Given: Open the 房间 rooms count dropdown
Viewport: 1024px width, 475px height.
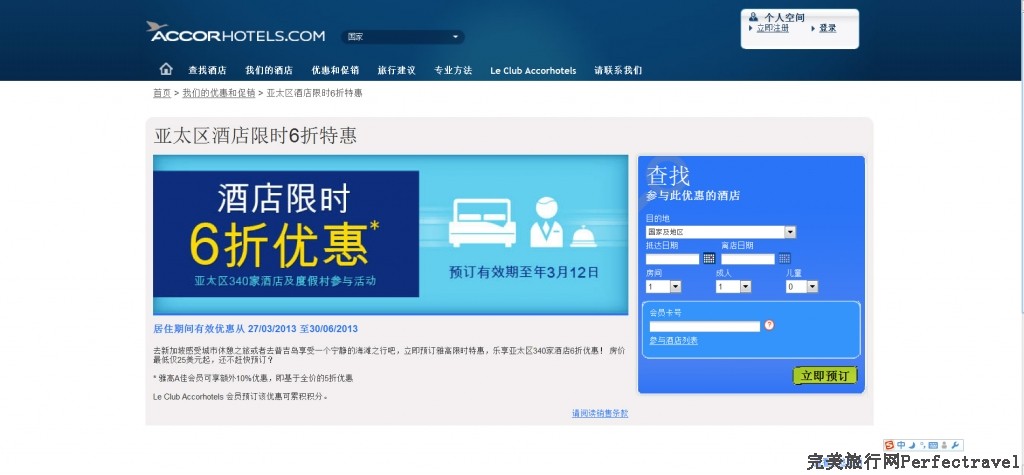Looking at the screenshot, I should click(664, 287).
